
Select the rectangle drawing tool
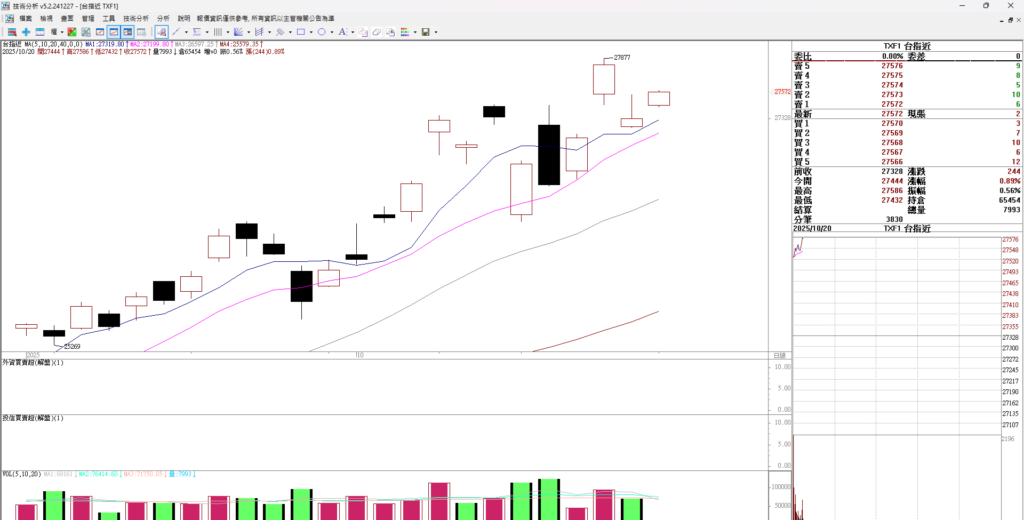300,32
